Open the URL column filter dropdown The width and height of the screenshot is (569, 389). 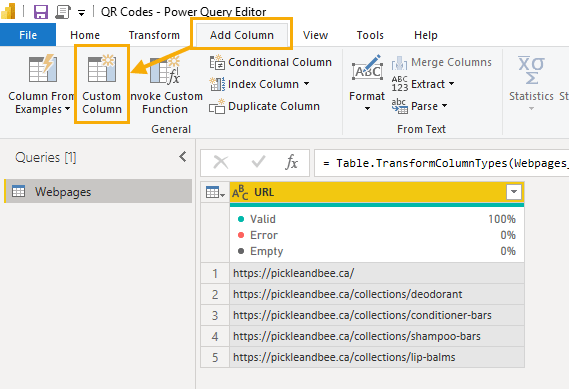(514, 192)
